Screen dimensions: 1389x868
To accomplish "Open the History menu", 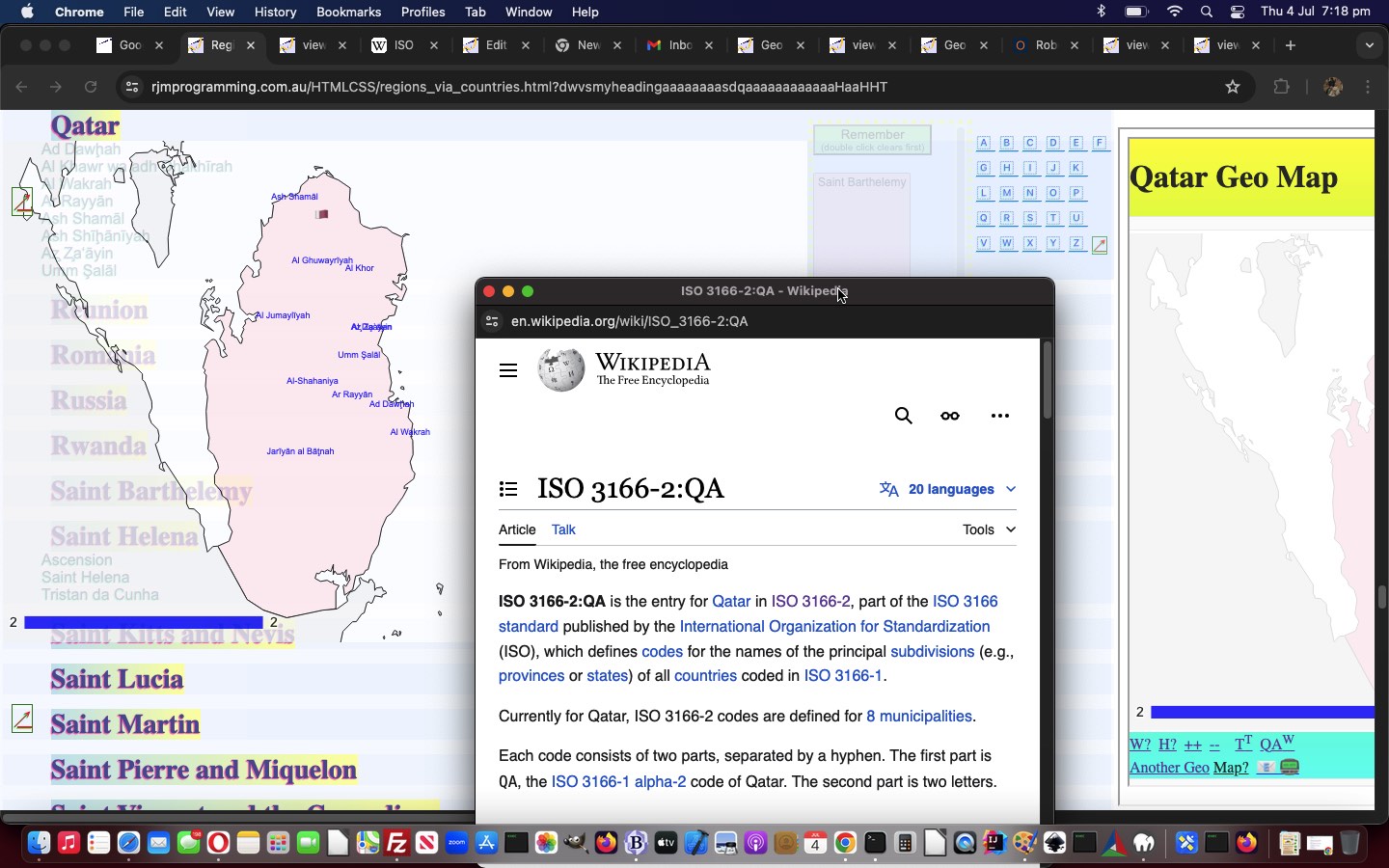I will click(275, 12).
